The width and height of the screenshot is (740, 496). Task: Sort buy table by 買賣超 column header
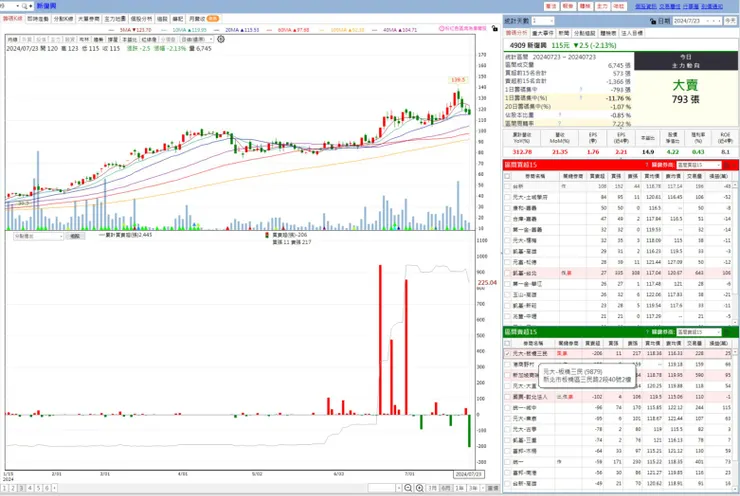(597, 176)
